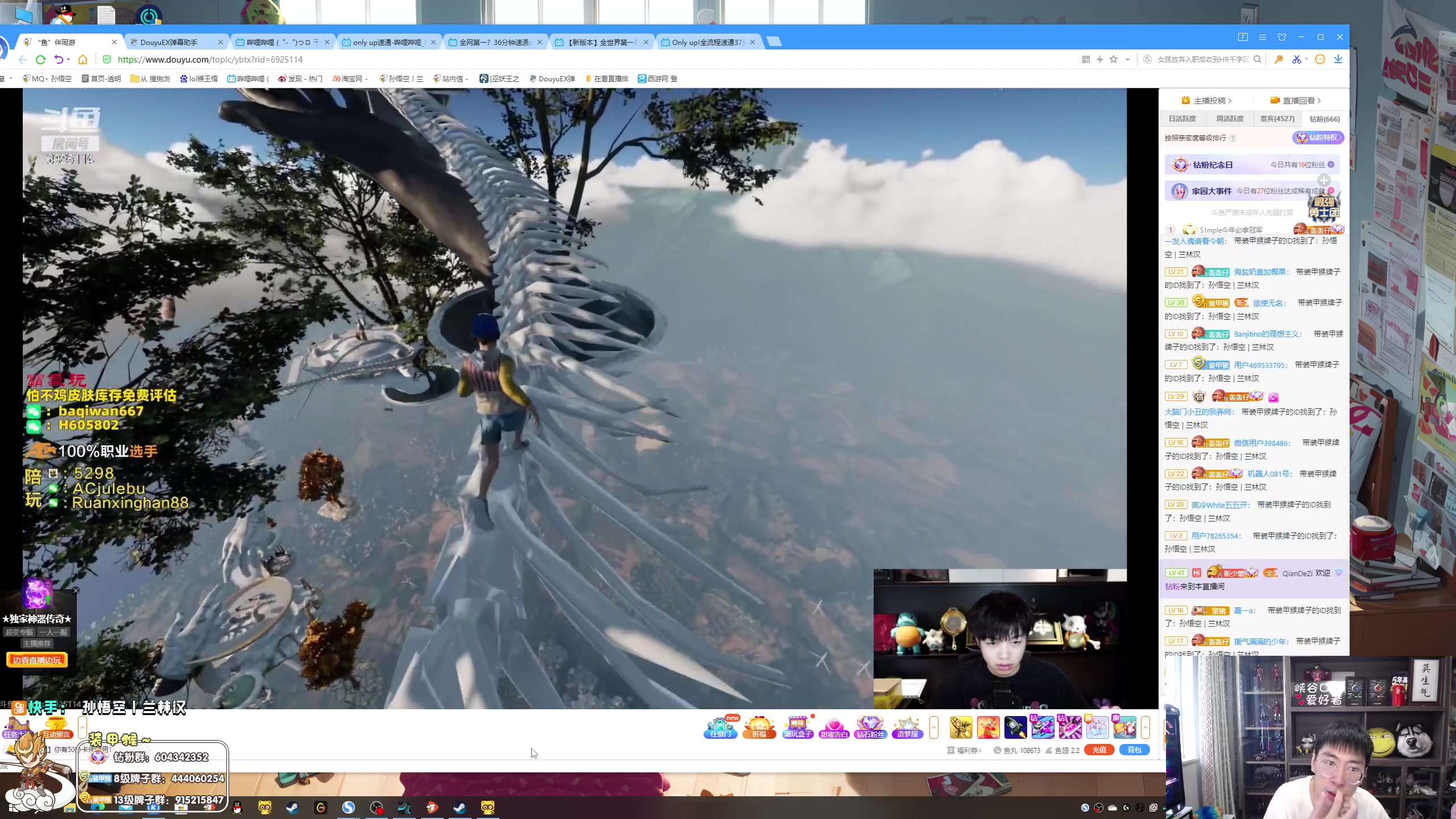Click the Sogou search input box
Screen dimensions: 1456x819
coord(1202,59)
